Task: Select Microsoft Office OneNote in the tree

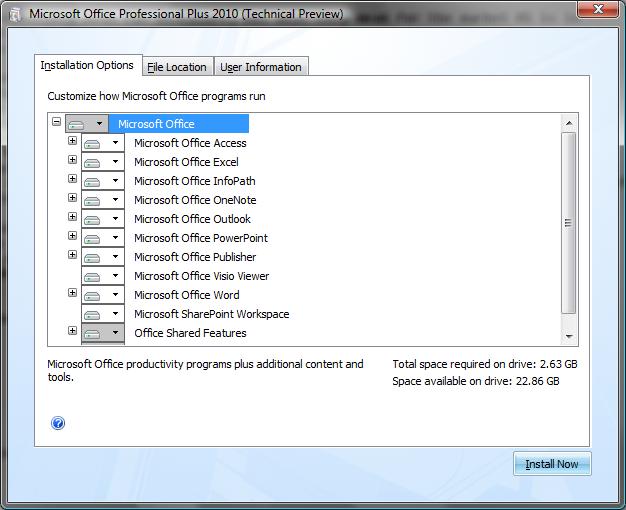Action: click(195, 200)
